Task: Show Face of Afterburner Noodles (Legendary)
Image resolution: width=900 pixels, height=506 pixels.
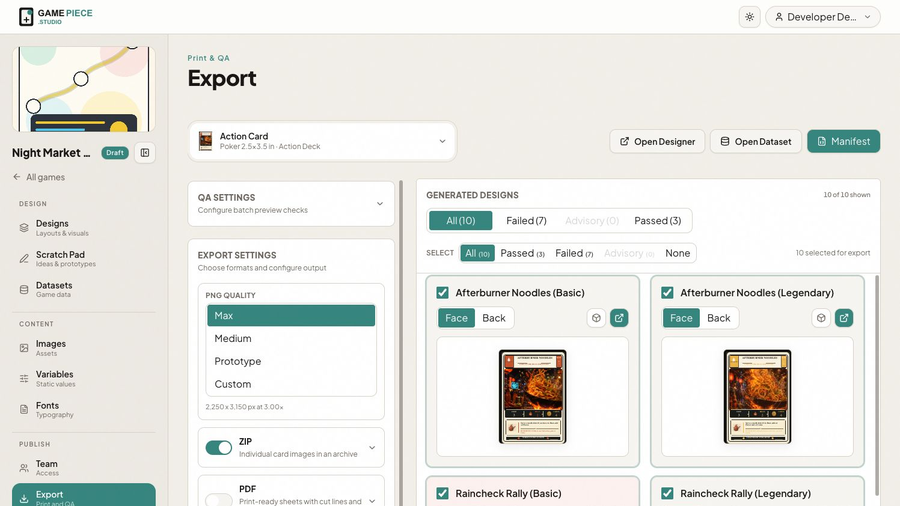Action: (681, 318)
